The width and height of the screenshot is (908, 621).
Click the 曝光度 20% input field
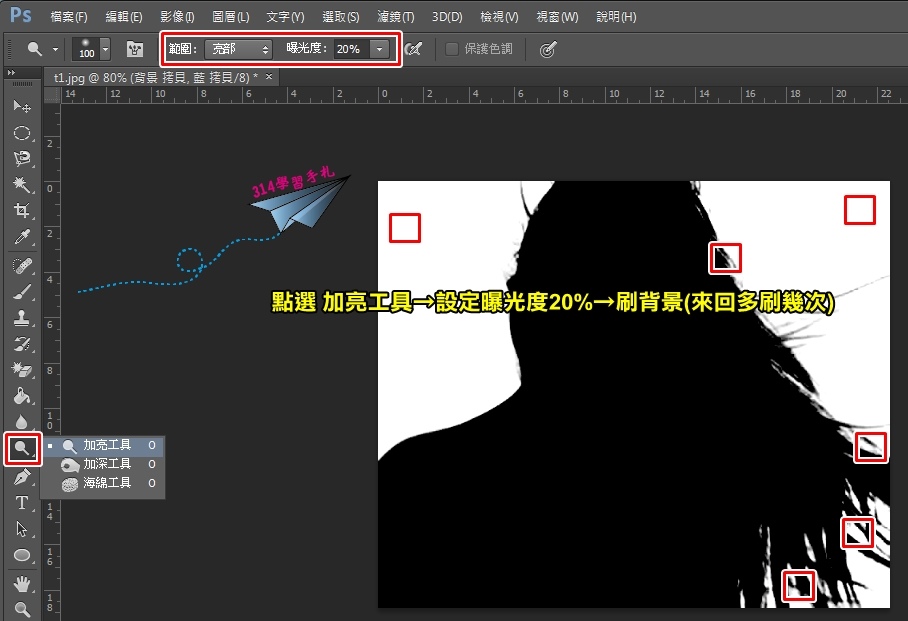tap(352, 49)
